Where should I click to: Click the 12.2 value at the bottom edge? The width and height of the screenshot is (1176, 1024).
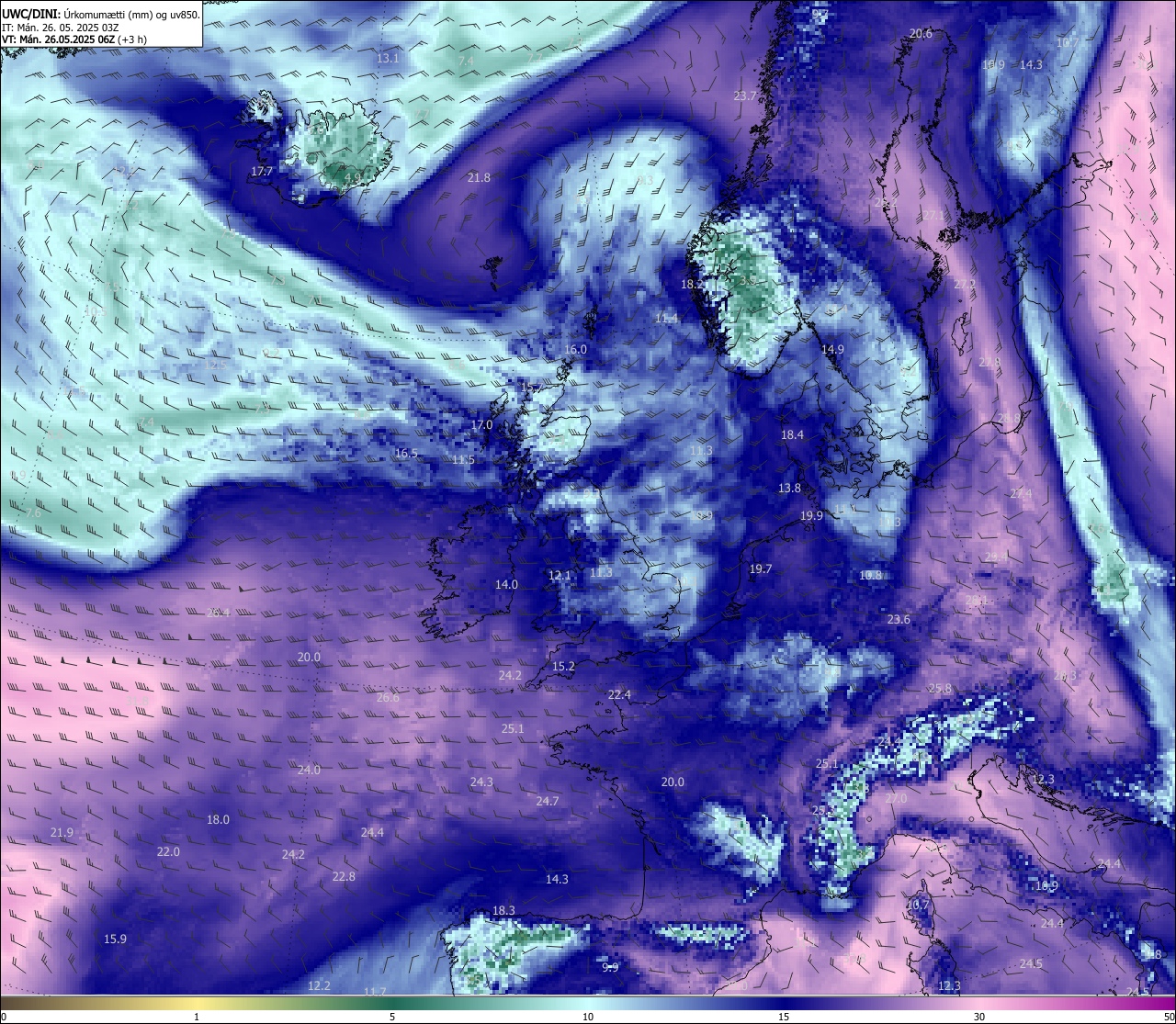tap(319, 986)
